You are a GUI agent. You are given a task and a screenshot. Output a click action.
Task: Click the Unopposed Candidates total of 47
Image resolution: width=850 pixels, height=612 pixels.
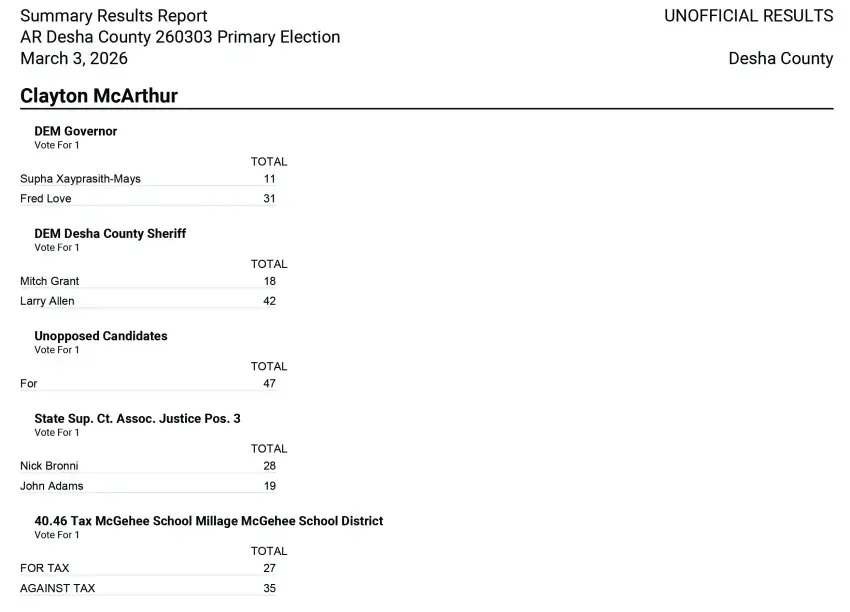[269, 384]
